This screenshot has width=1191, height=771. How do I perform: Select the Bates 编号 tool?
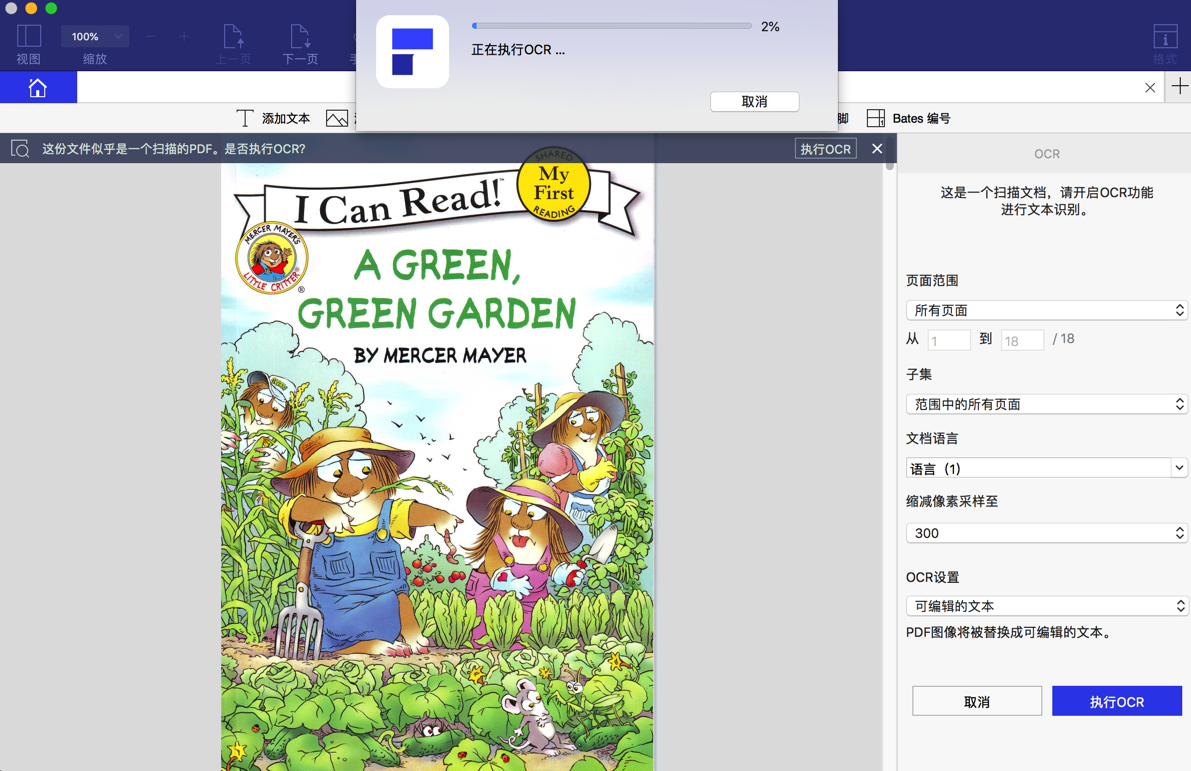point(908,118)
